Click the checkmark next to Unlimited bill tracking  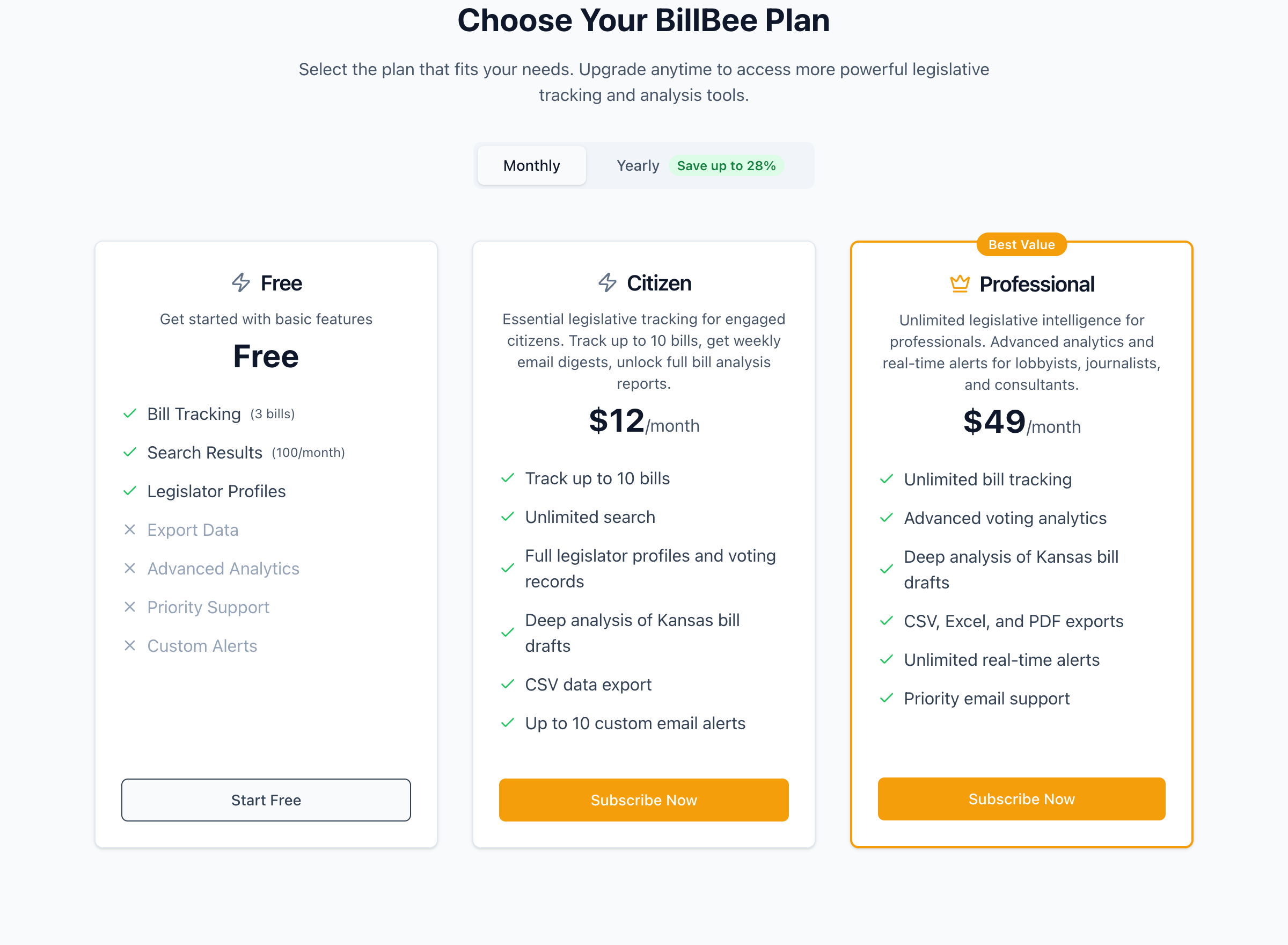point(886,479)
